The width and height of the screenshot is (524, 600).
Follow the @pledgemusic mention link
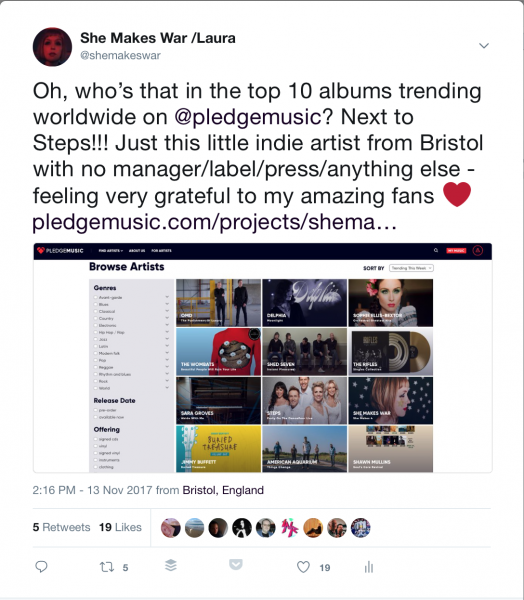pos(248,117)
